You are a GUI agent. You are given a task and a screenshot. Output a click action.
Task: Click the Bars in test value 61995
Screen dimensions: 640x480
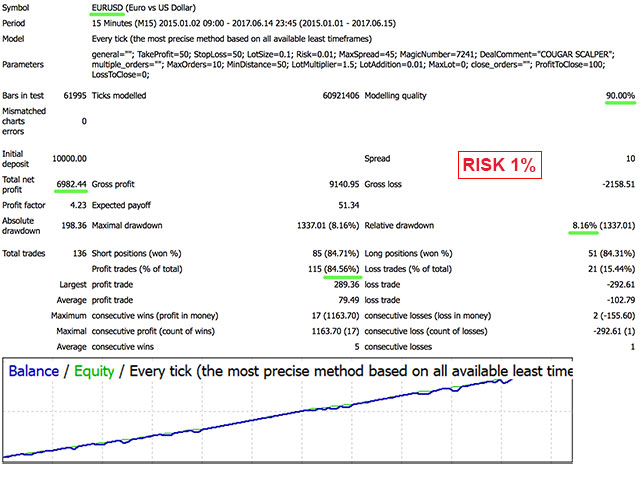72,96
